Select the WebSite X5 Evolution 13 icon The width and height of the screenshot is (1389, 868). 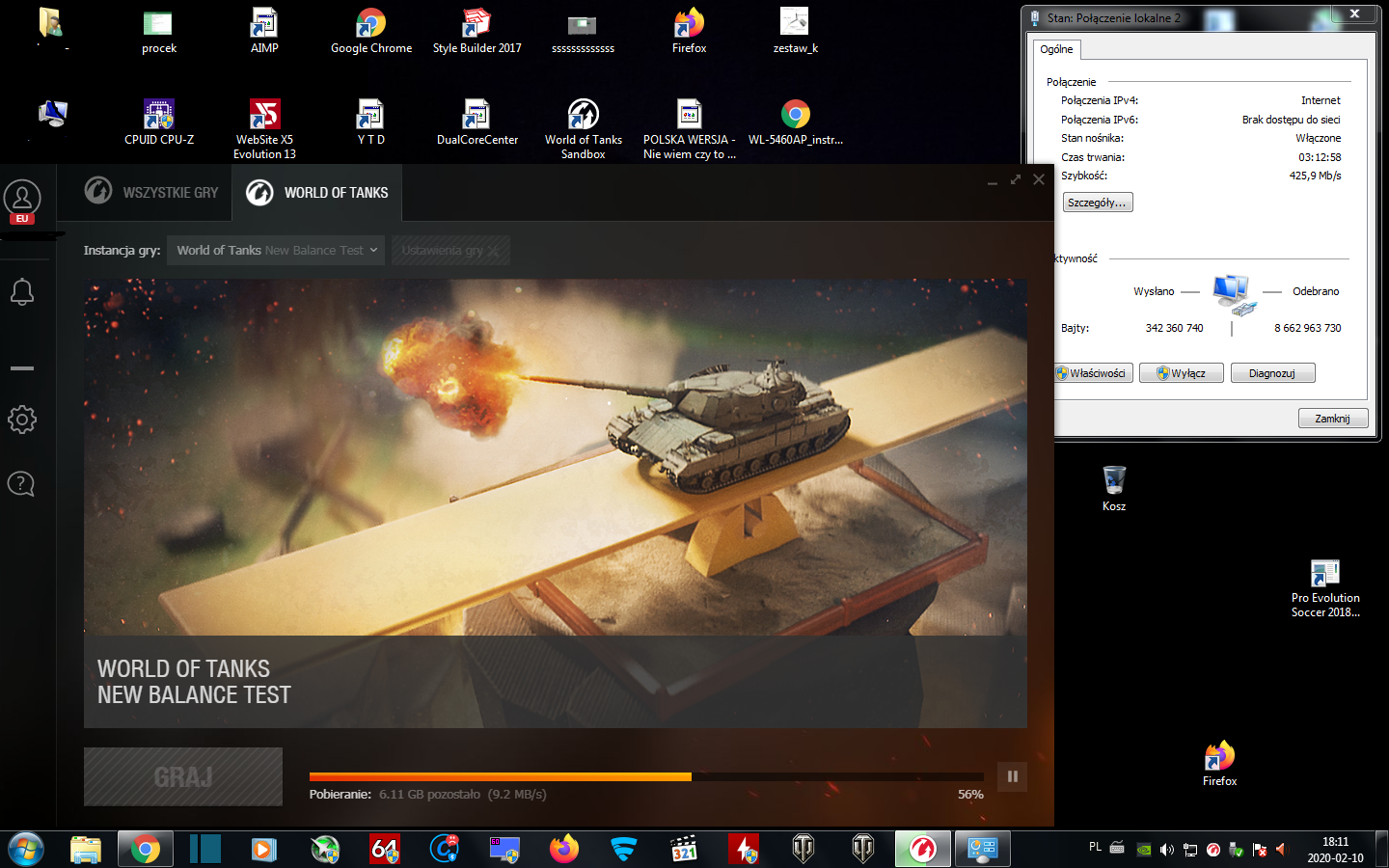point(264,130)
